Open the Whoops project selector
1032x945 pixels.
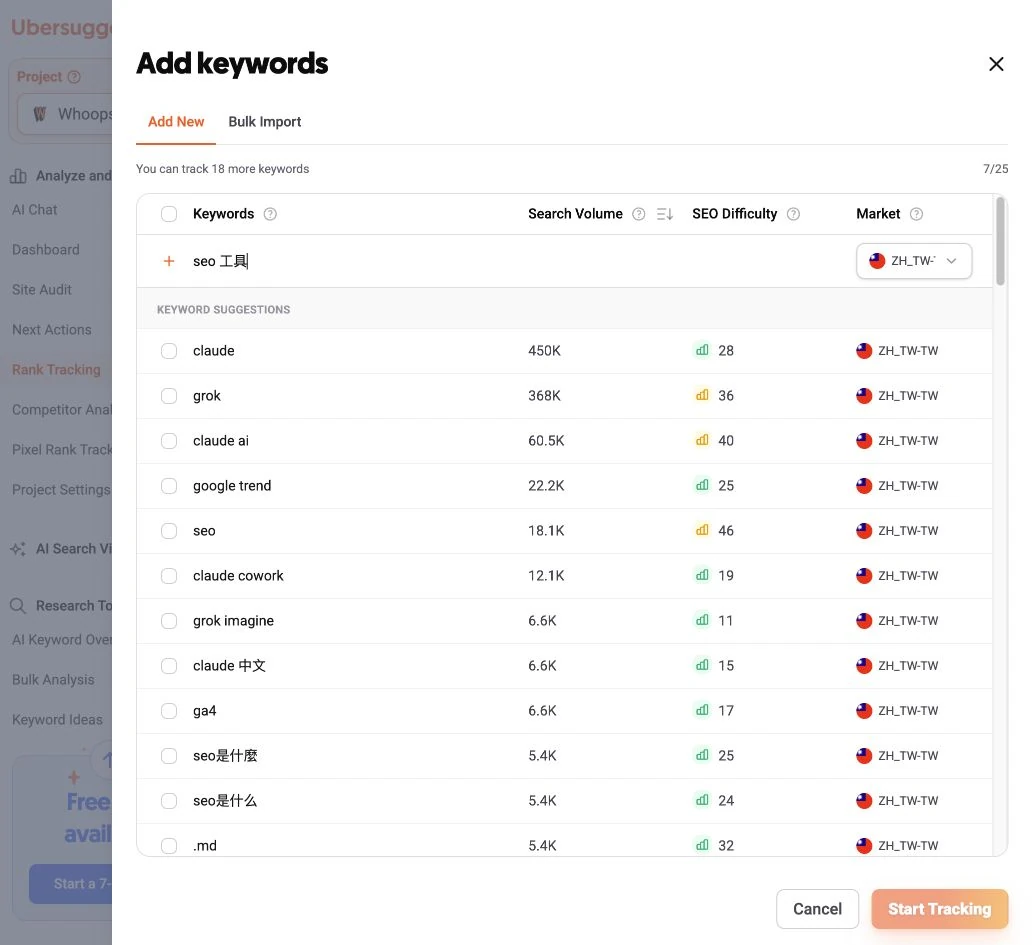(64, 114)
